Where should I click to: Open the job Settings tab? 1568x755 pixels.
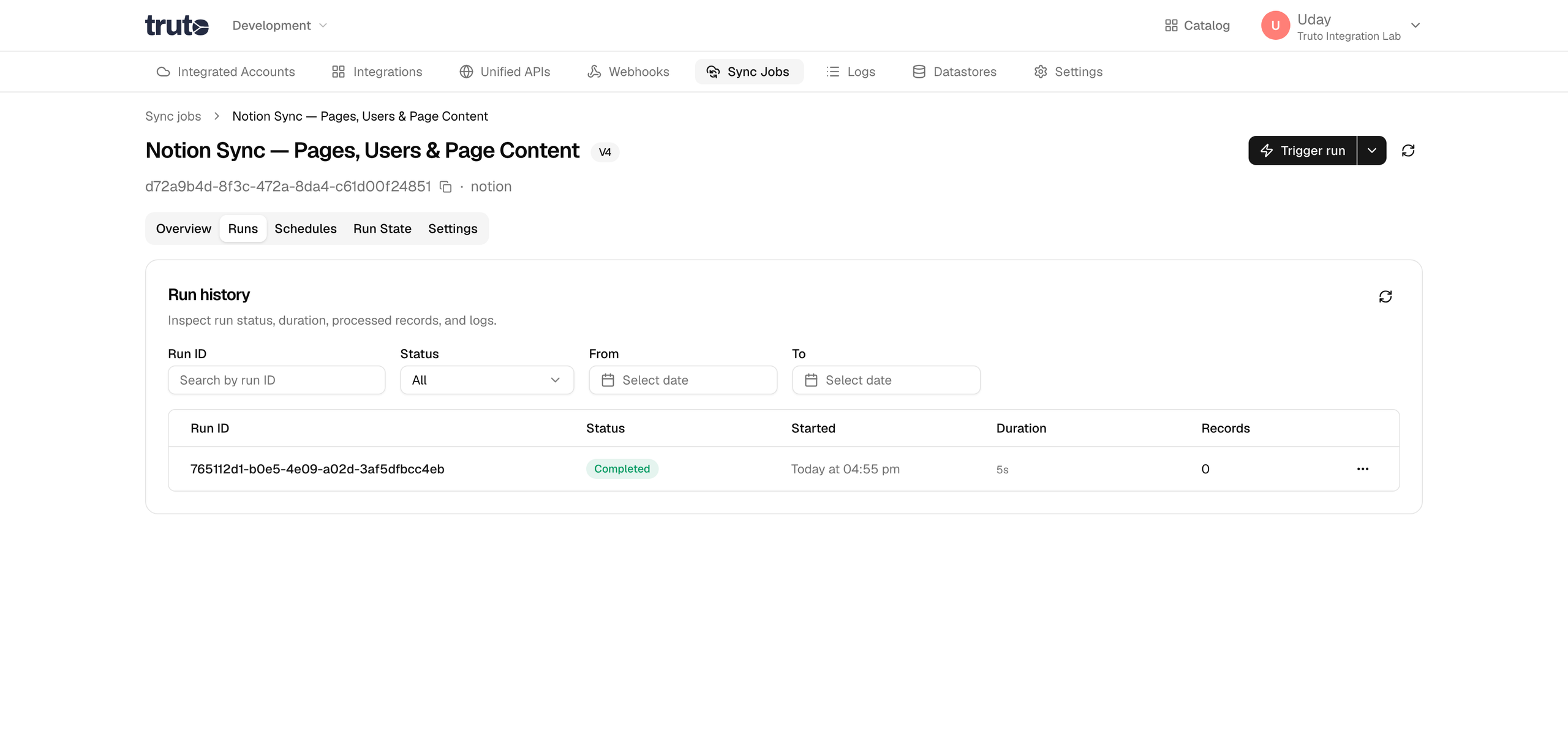pyautogui.click(x=453, y=228)
